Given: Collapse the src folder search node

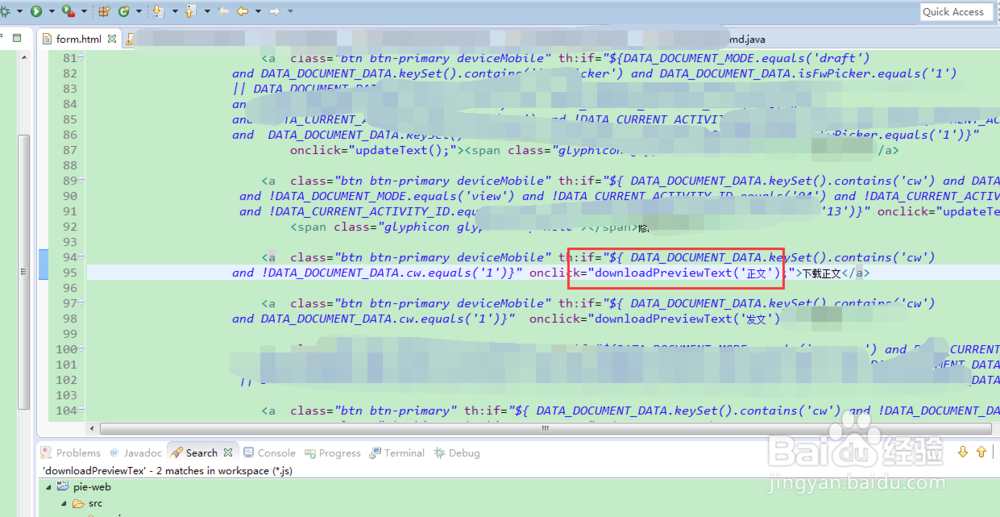Looking at the screenshot, I should click(64, 504).
